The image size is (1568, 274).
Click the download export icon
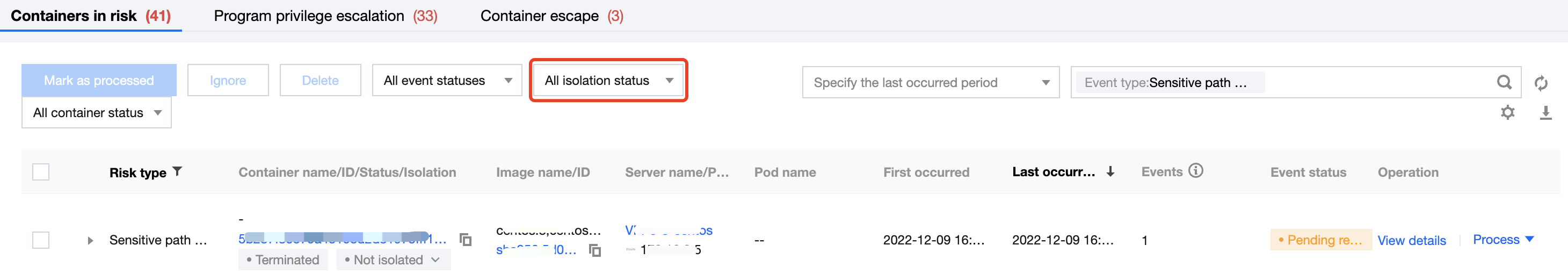pos(1545,113)
